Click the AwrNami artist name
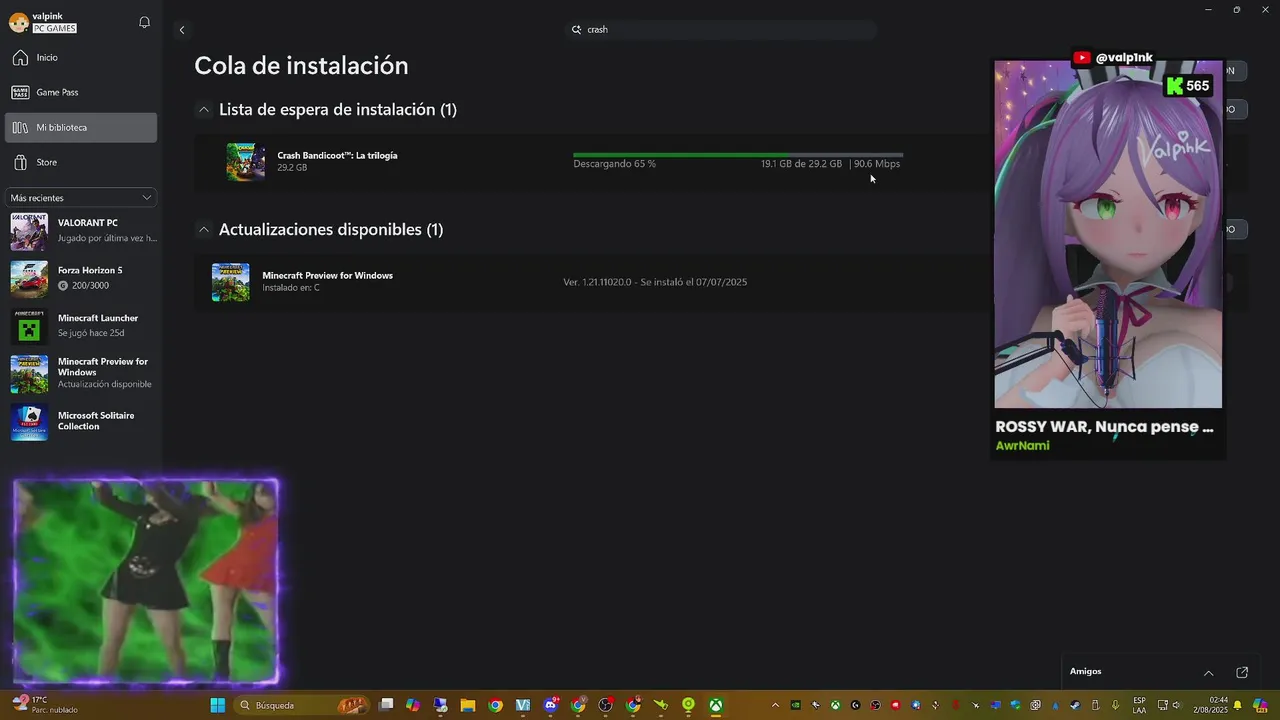 point(1022,446)
